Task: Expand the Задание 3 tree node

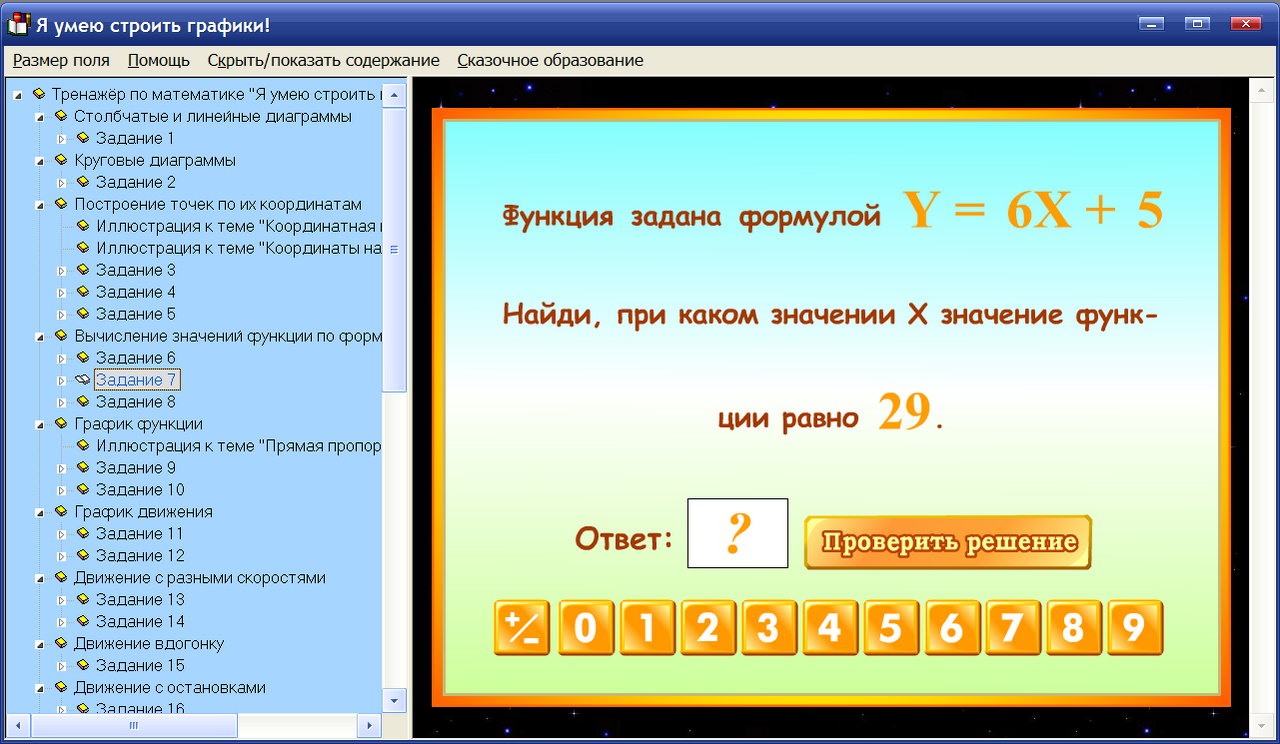Action: point(61,270)
